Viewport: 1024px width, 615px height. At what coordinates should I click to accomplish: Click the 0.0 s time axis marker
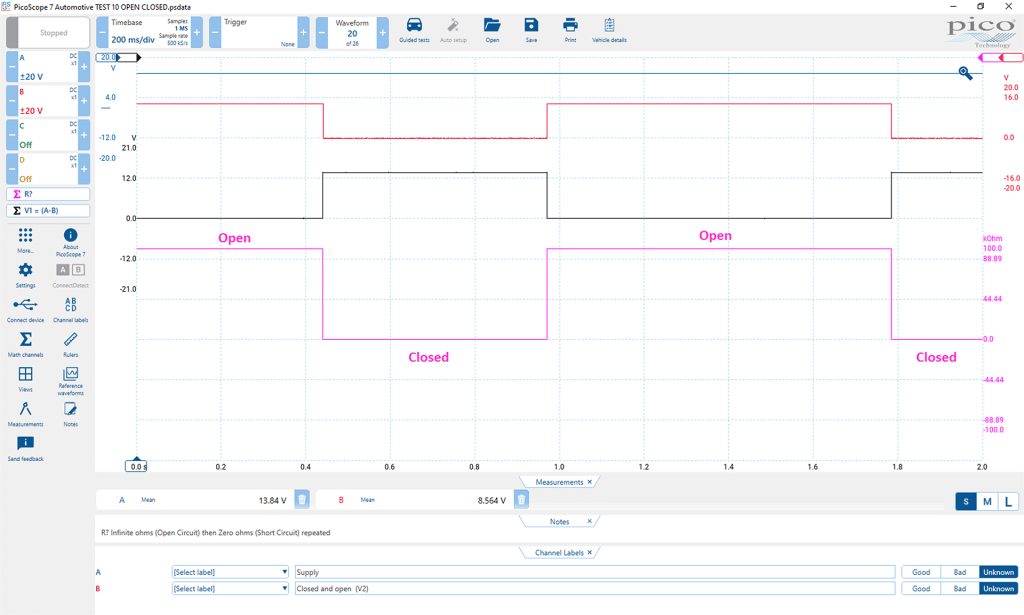[136, 466]
